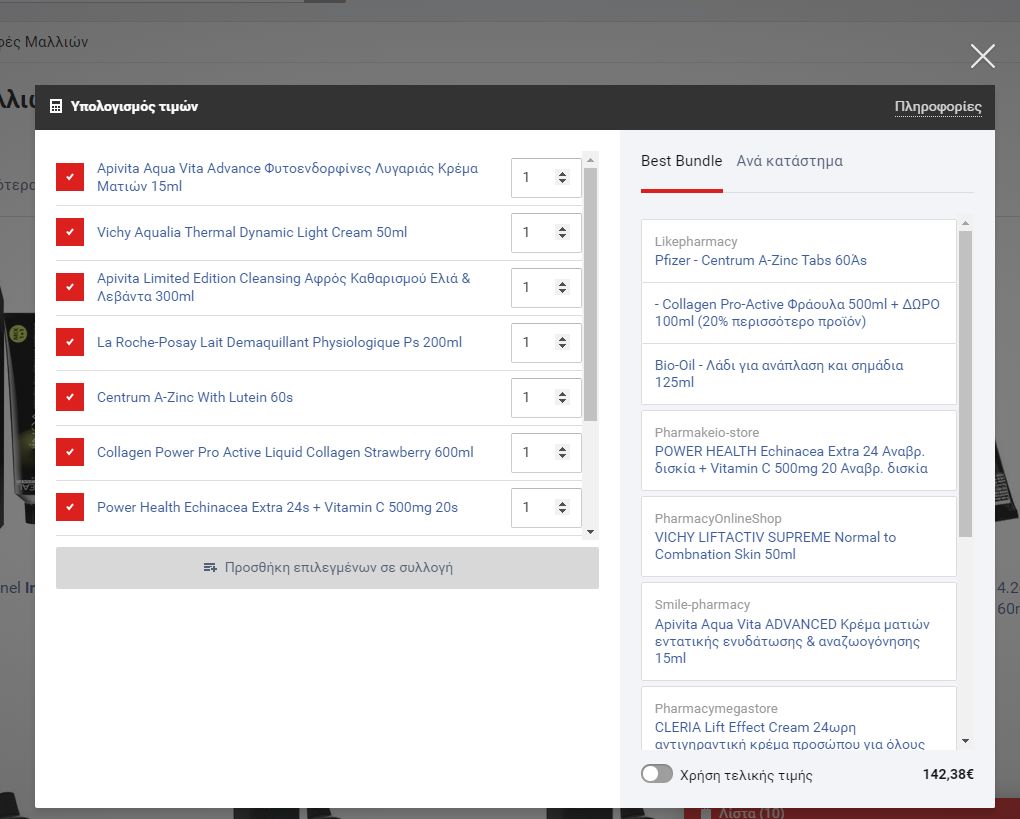Click the product list vertical scrollbar thumb
Viewport: 1020px width, 819px height.
point(590,290)
